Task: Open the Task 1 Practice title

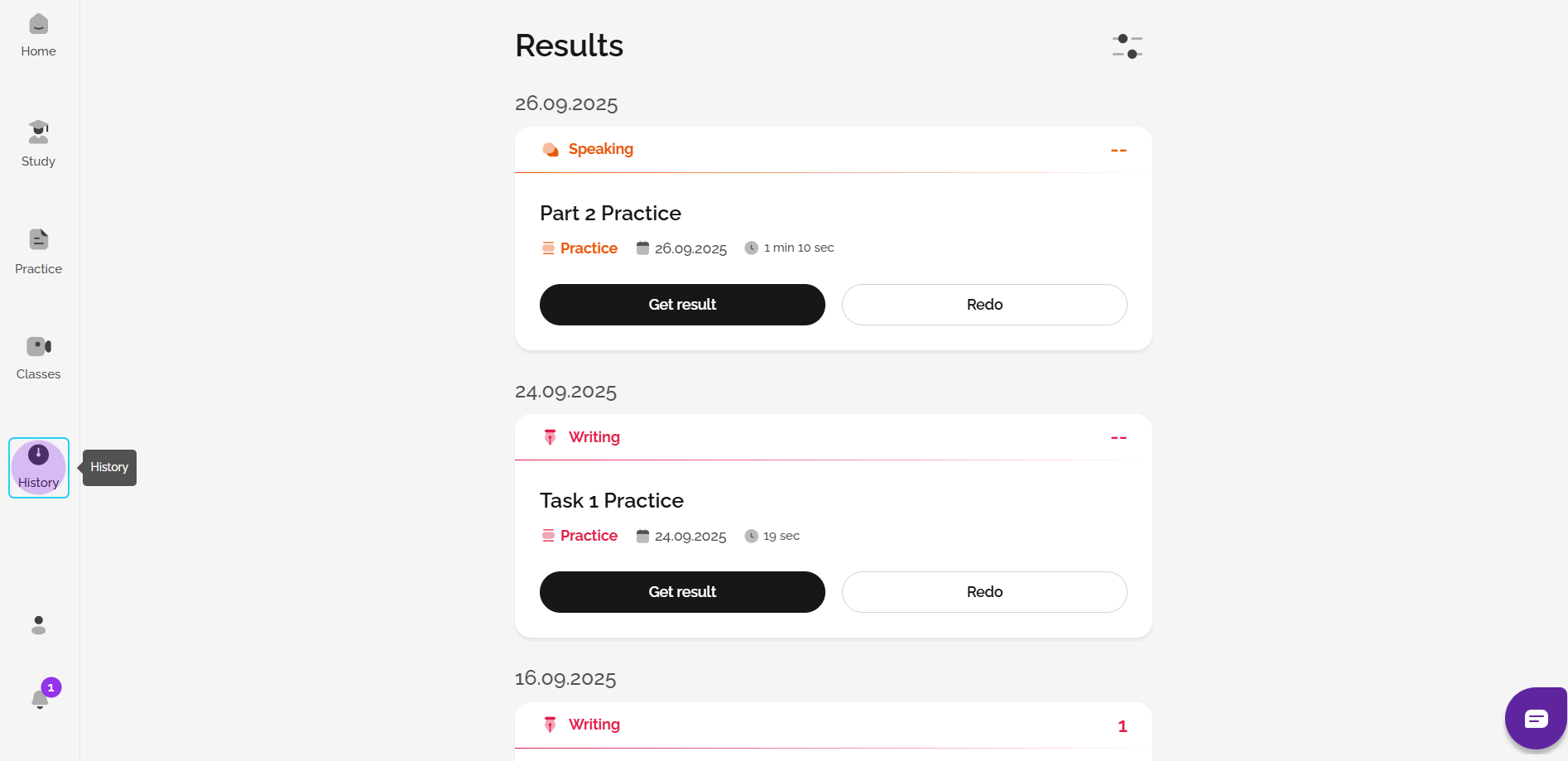Action: pyautogui.click(x=611, y=501)
